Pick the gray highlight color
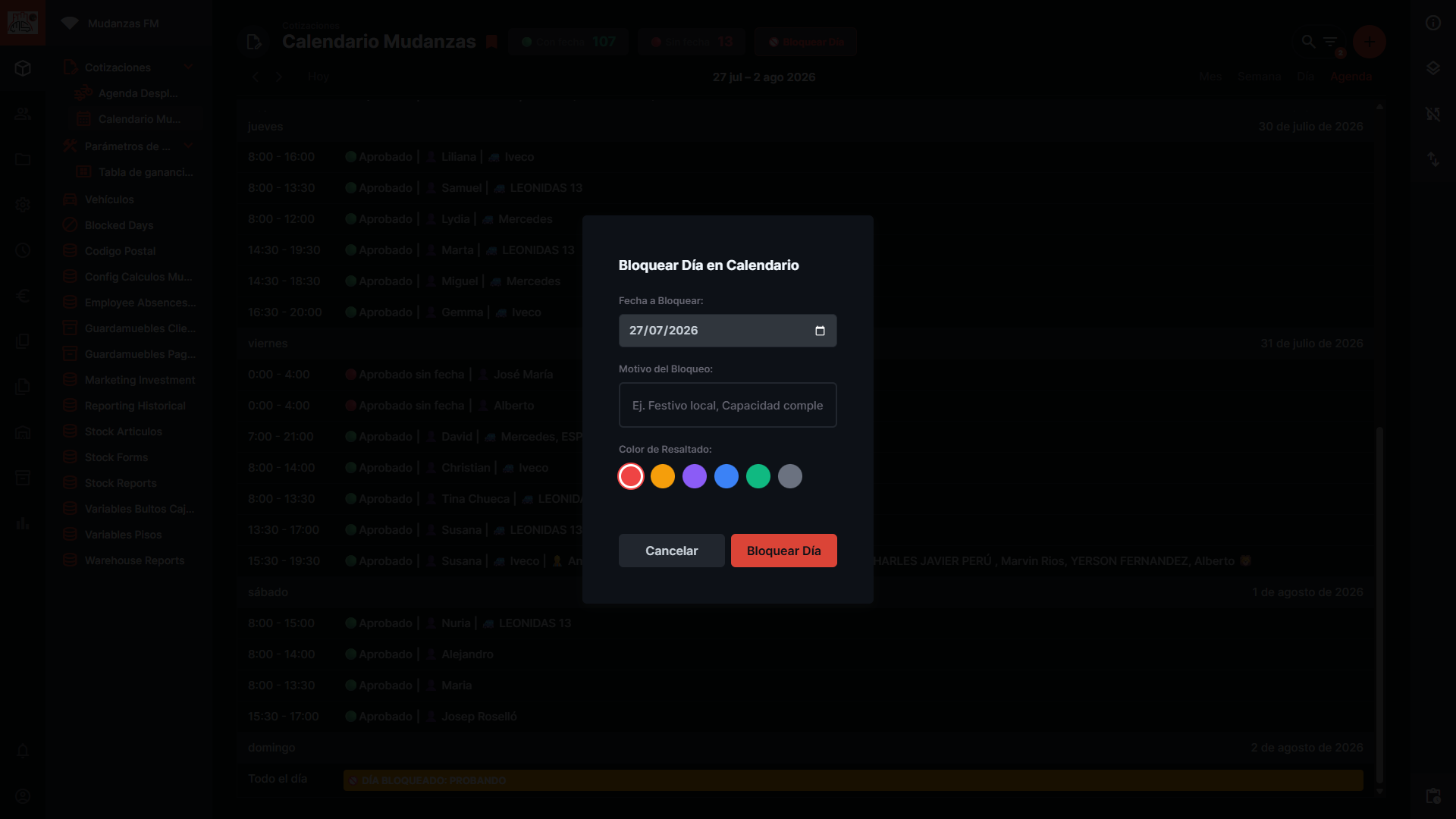The image size is (1456, 819). point(790,476)
